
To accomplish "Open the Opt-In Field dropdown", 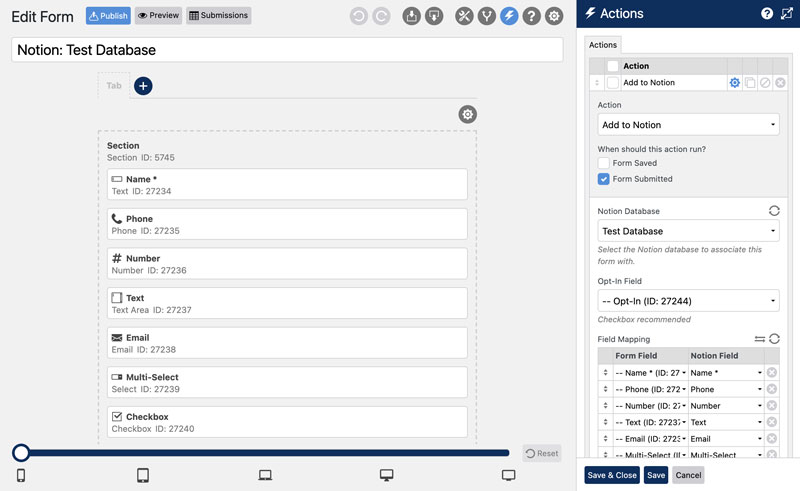I will (x=688, y=301).
